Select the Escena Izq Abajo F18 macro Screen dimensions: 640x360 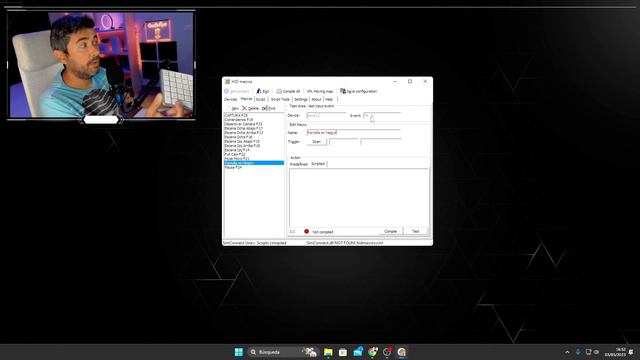(x=254, y=141)
